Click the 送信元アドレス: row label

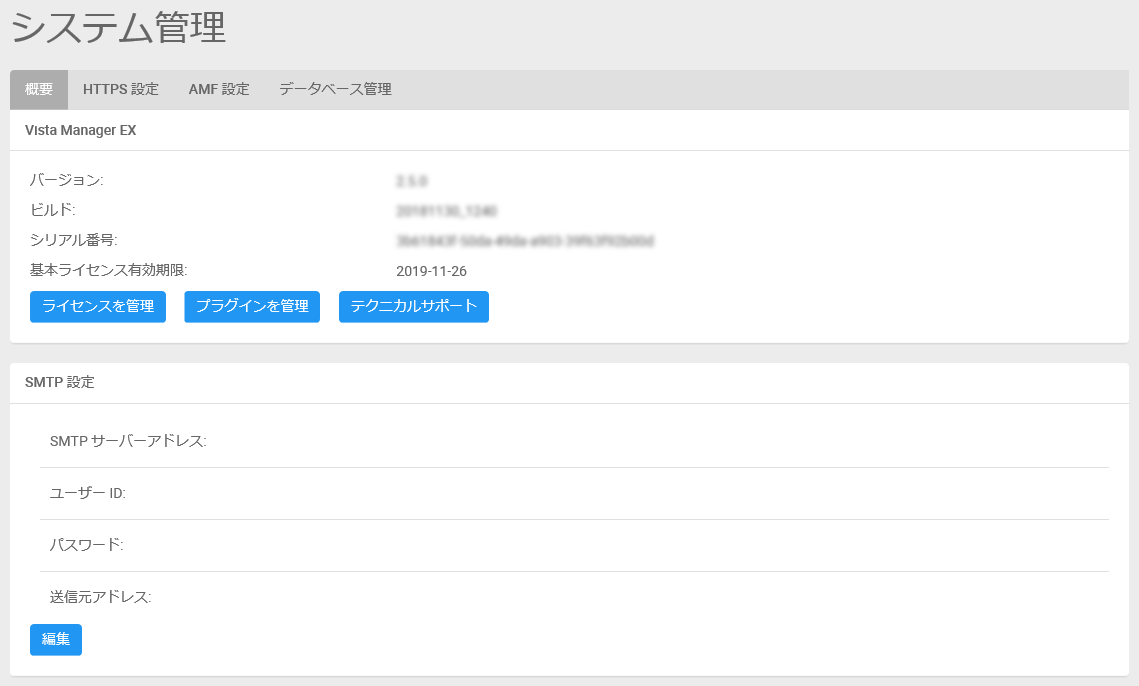pyautogui.click(x=100, y=597)
